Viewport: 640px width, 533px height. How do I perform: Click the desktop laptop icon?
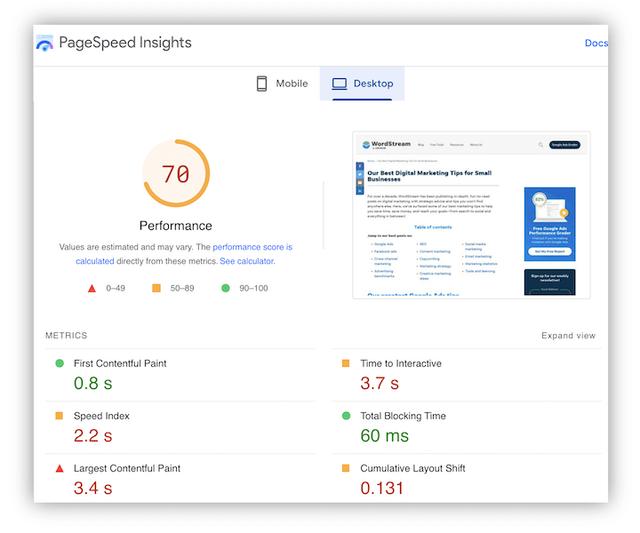click(x=339, y=84)
